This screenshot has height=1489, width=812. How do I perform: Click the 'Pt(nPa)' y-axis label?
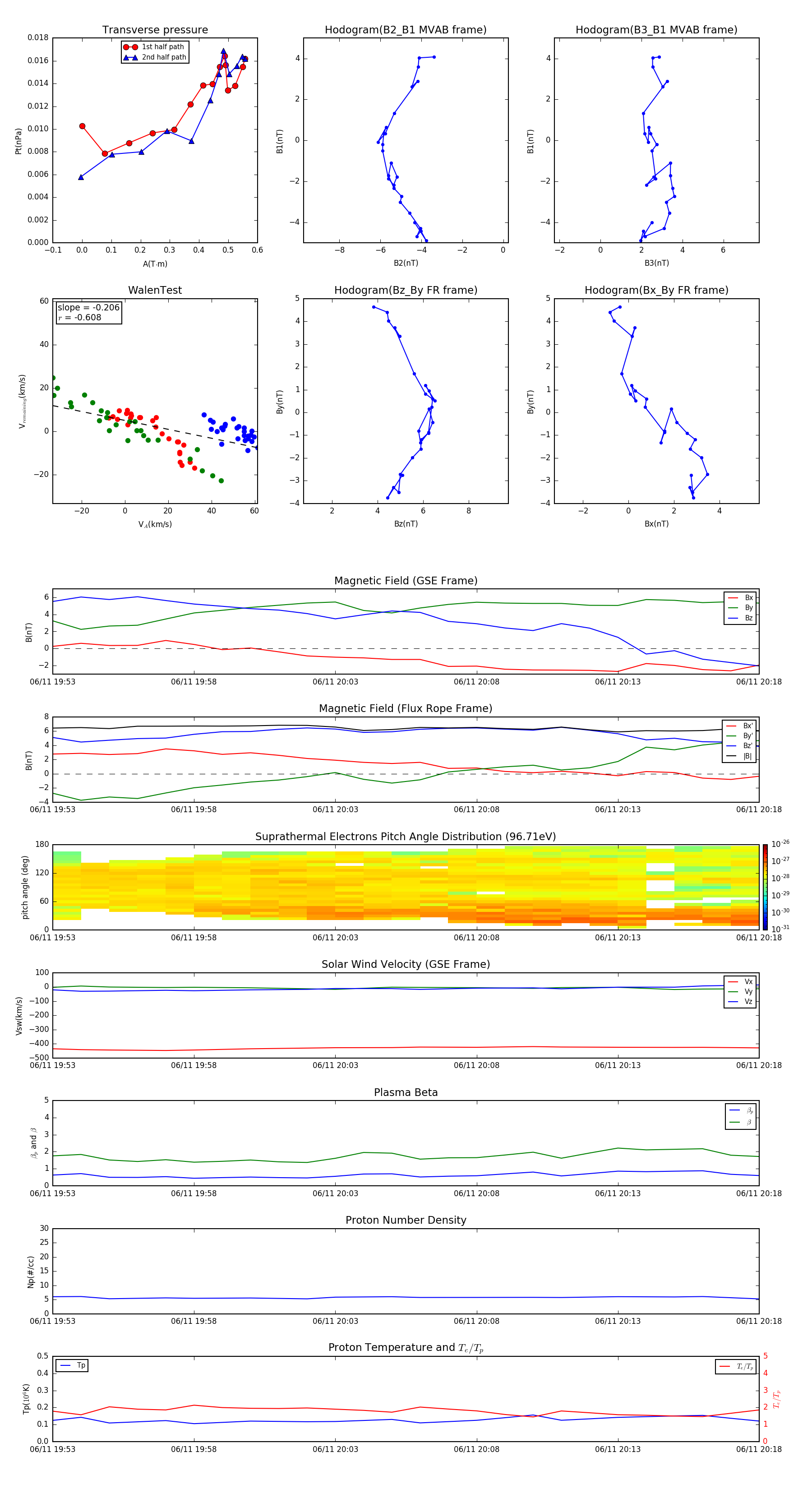[18, 140]
